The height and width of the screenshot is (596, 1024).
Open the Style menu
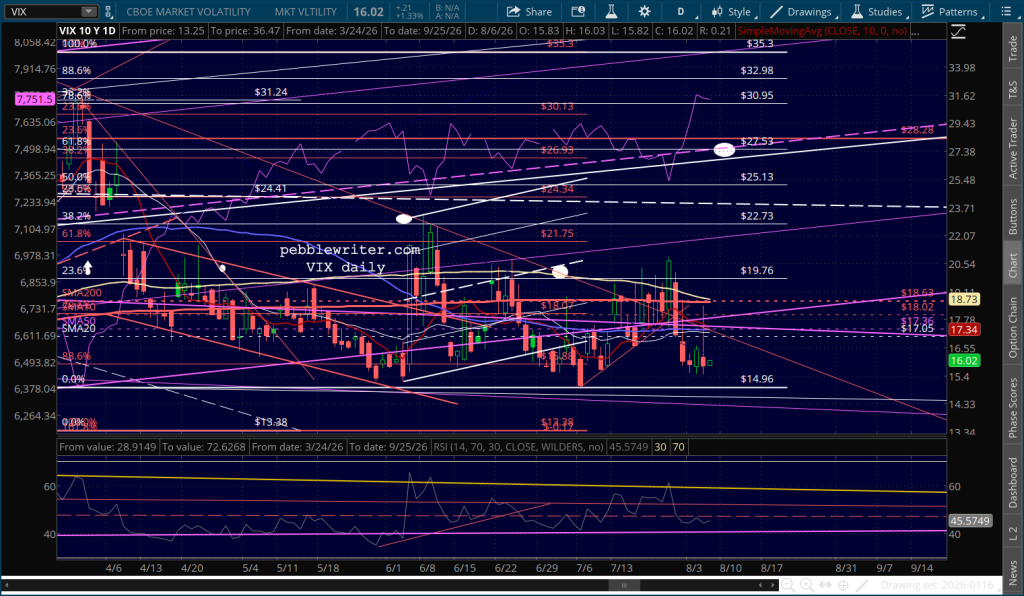coord(733,12)
